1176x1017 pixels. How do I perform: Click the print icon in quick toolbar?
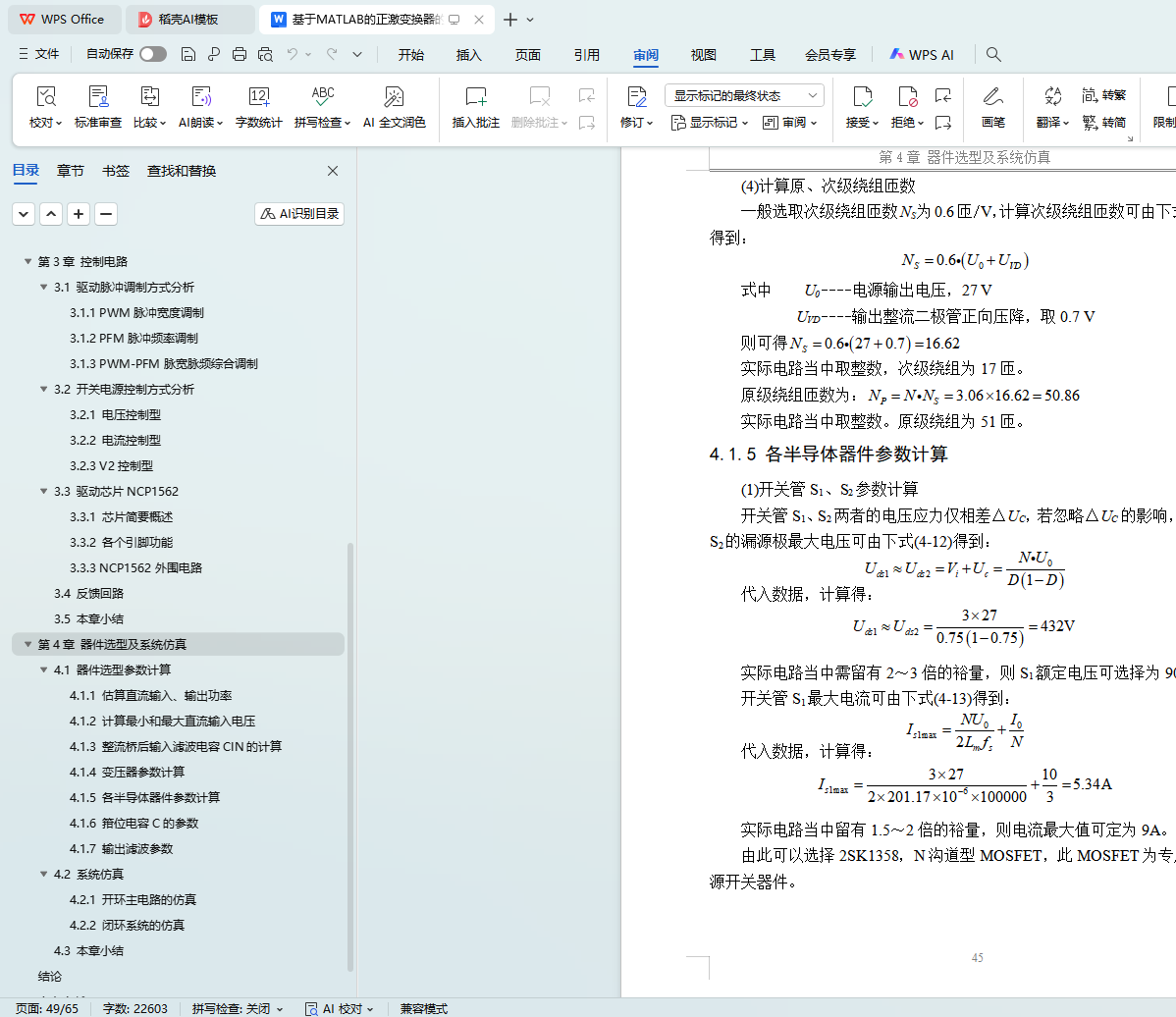tap(240, 55)
